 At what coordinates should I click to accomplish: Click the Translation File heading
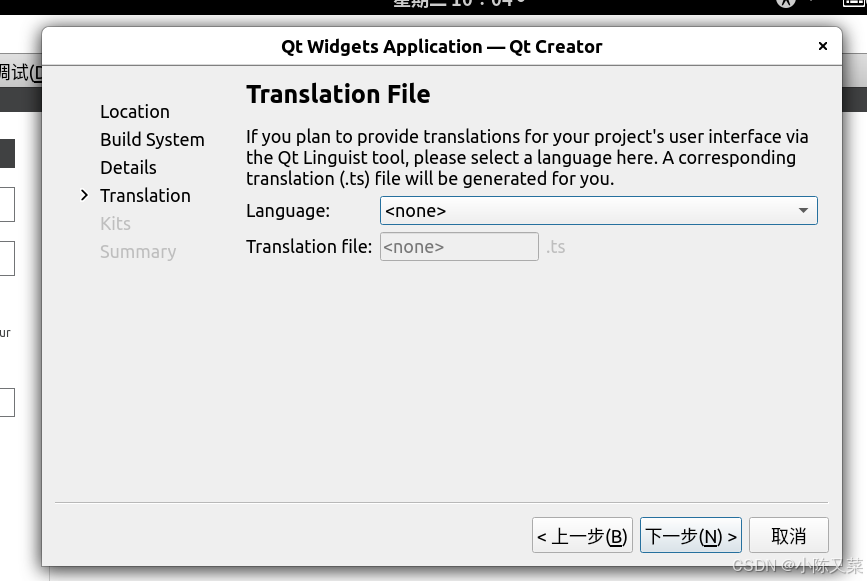pos(338,94)
